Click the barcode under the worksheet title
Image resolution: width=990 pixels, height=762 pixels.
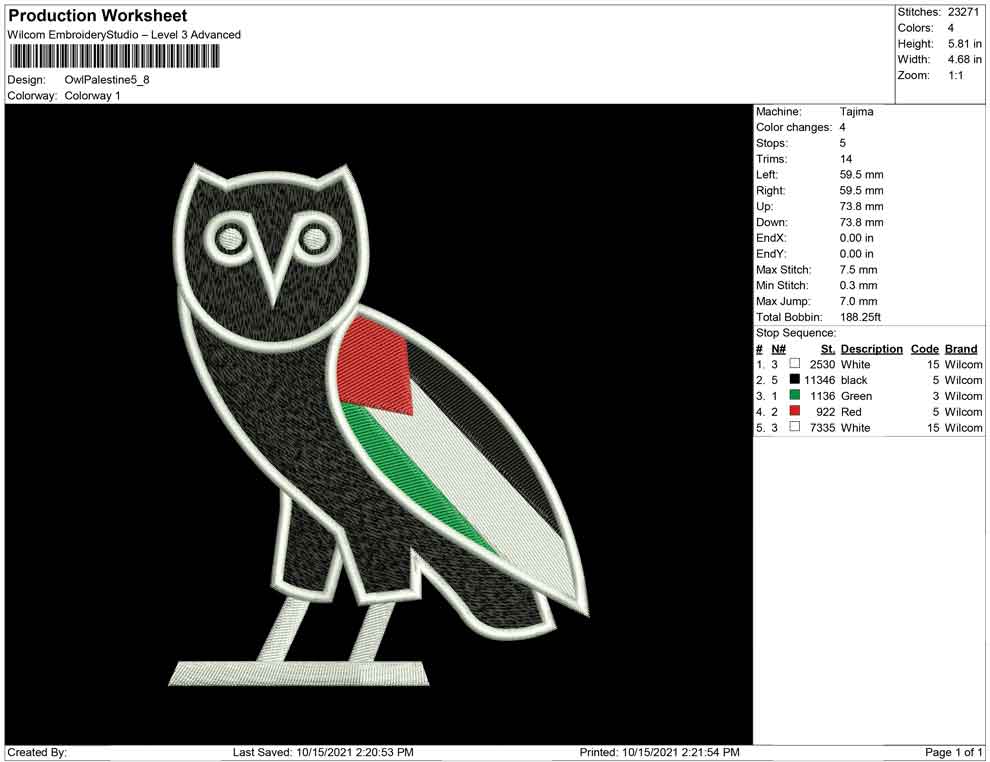coord(114,57)
